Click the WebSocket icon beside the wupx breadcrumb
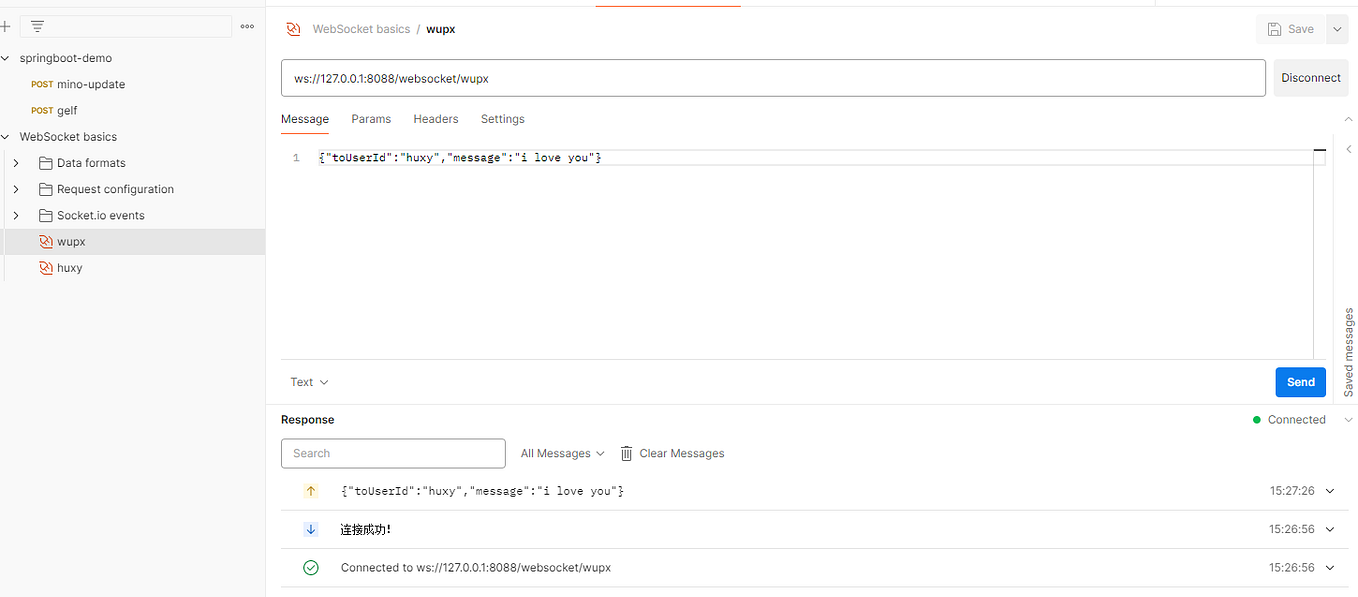This screenshot has width=1358, height=597. pyautogui.click(x=293, y=29)
